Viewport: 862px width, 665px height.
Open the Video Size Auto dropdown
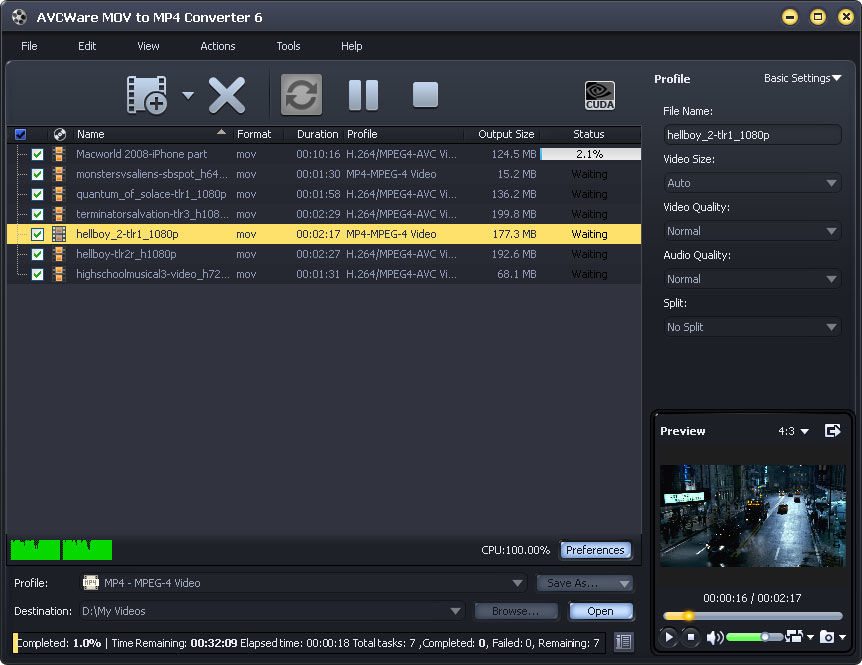pos(752,183)
